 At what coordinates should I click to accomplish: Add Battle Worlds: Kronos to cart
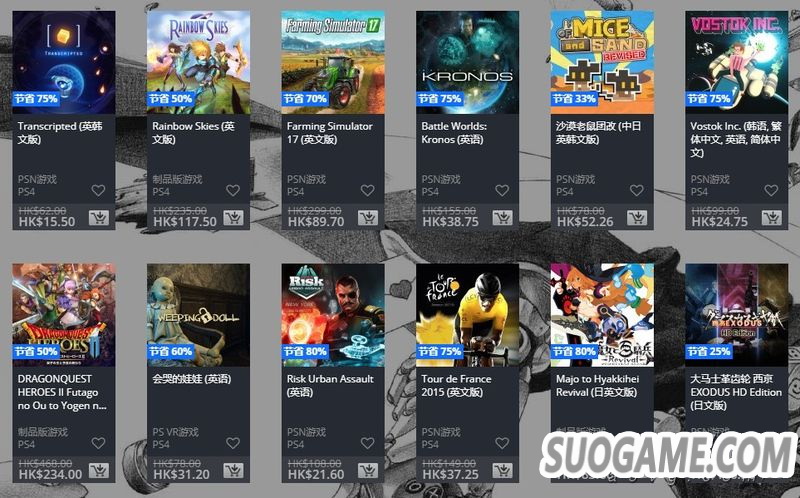(x=503, y=218)
